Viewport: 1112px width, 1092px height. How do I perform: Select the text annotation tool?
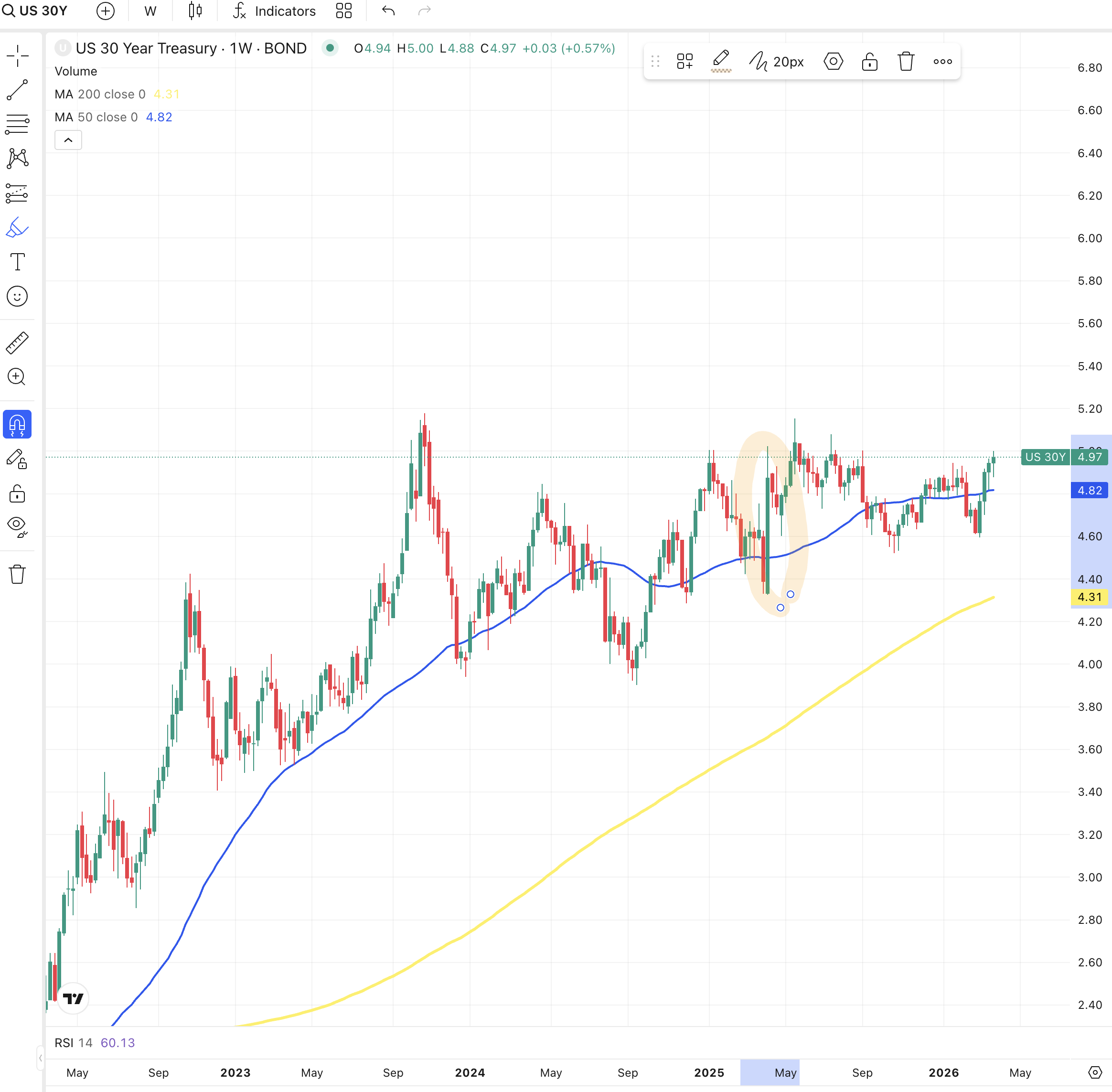17,262
